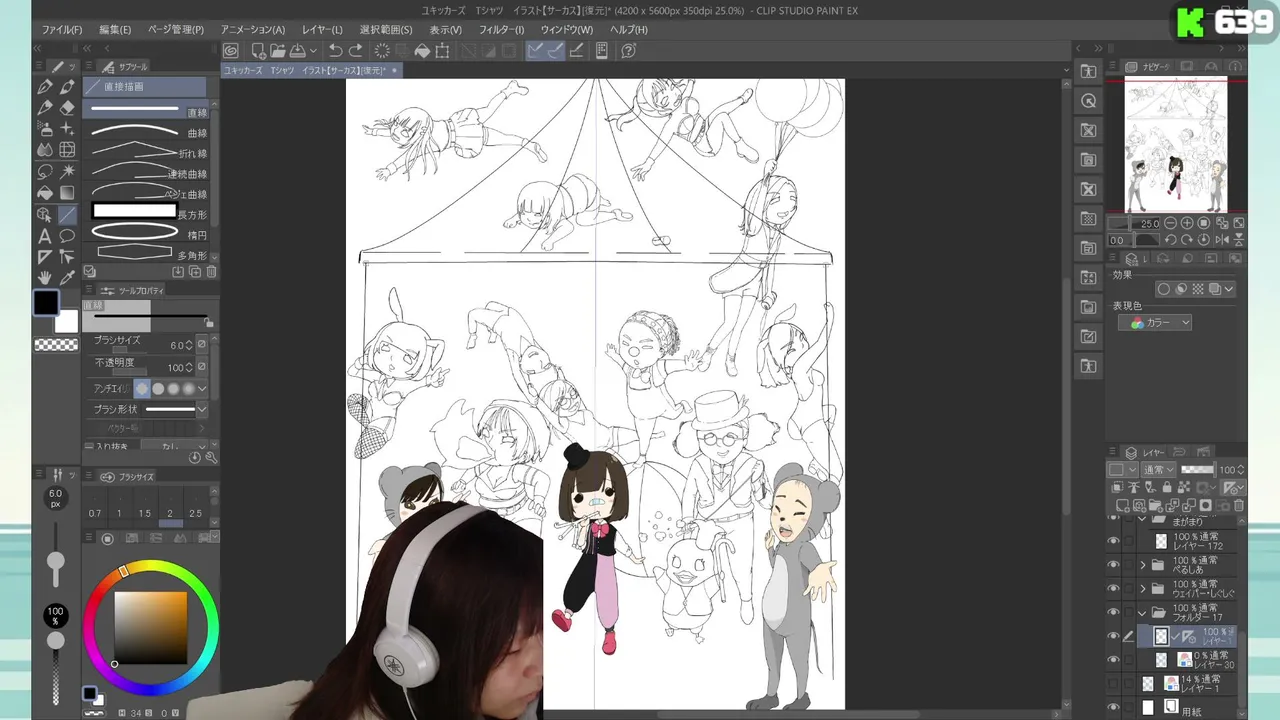
Task: Collapse the まがまり folder
Action: [1143, 520]
